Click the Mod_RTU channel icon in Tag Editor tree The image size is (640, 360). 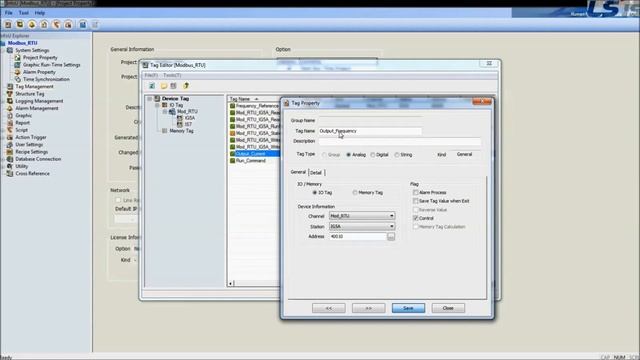[172, 111]
